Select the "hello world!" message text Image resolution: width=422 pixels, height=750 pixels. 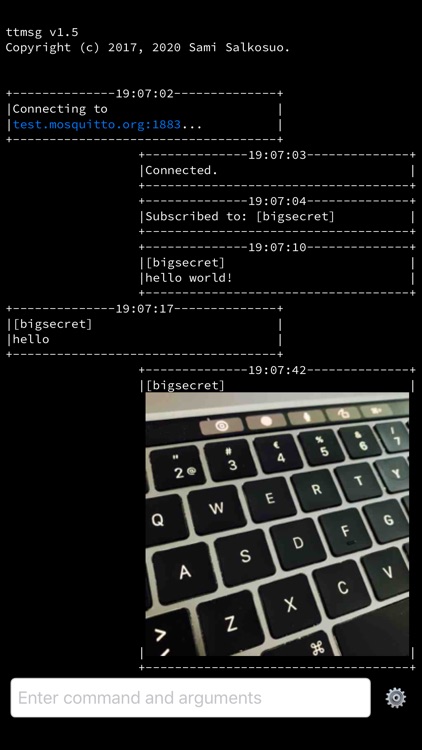(189, 277)
